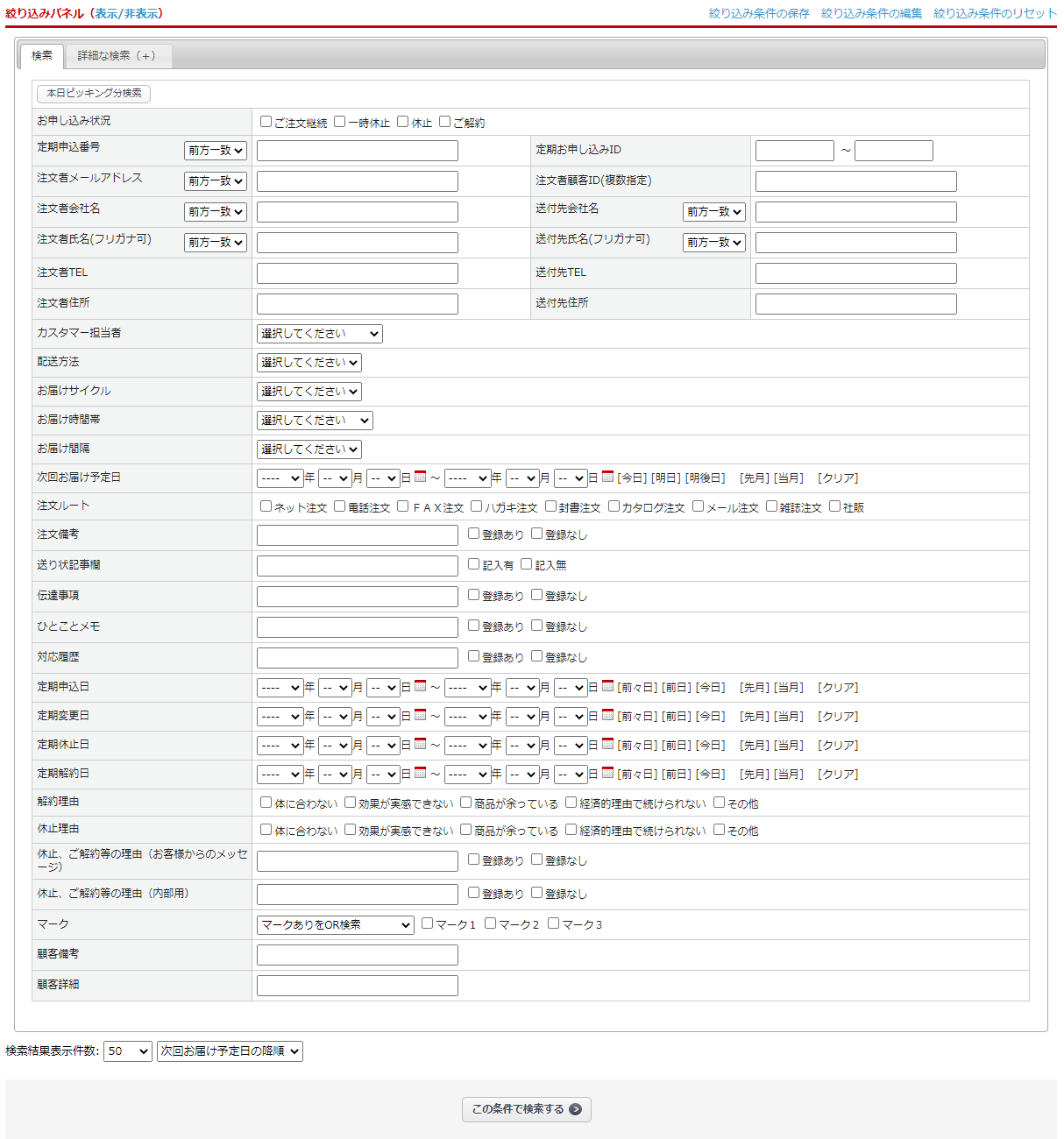Enable the ネット注文 order route checkbox
The width and height of the screenshot is (1064, 1139).
[x=266, y=506]
